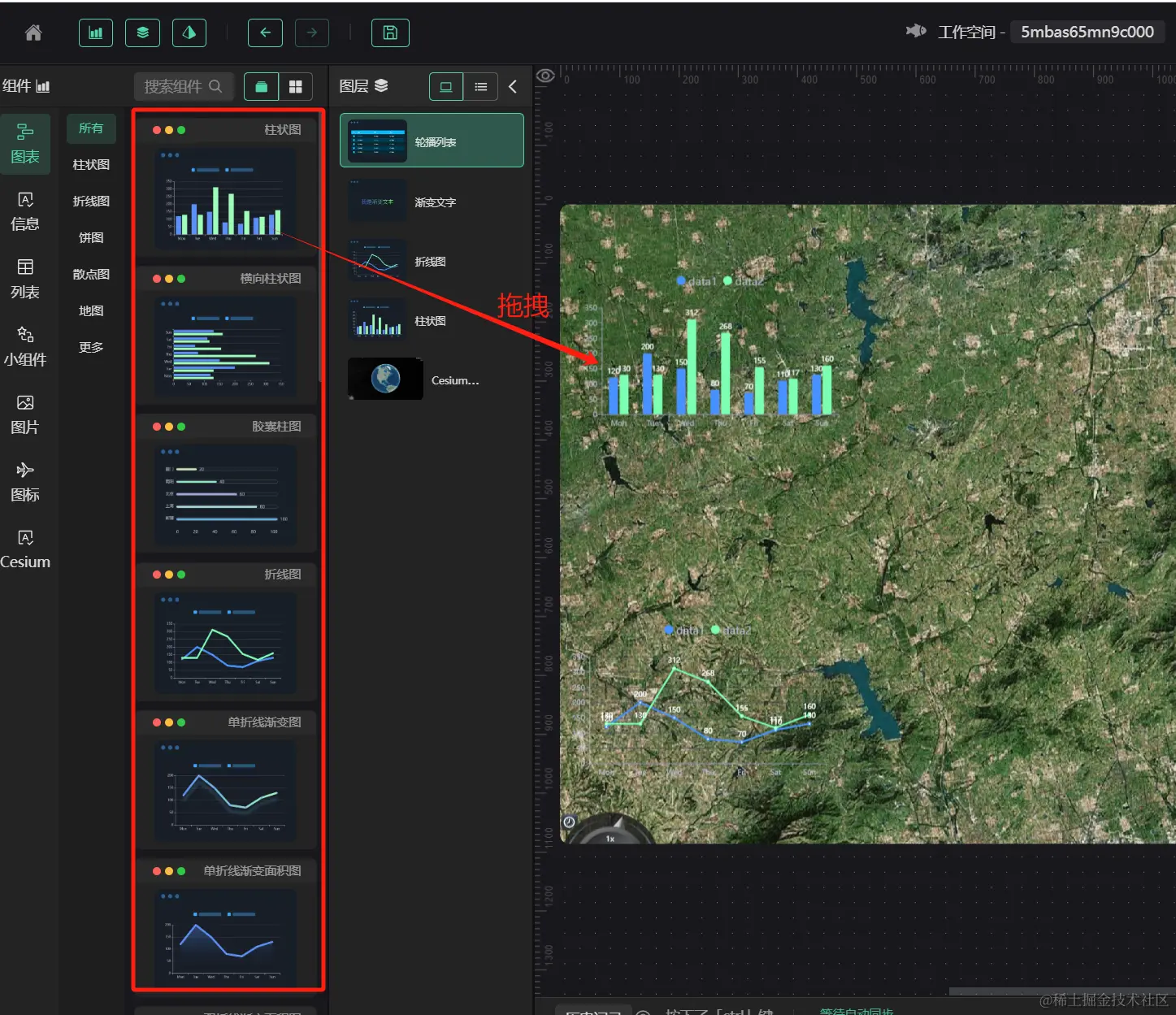Screen dimensions: 1176x1015
Task: Toggle the details panel droplet button
Action: click(189, 33)
